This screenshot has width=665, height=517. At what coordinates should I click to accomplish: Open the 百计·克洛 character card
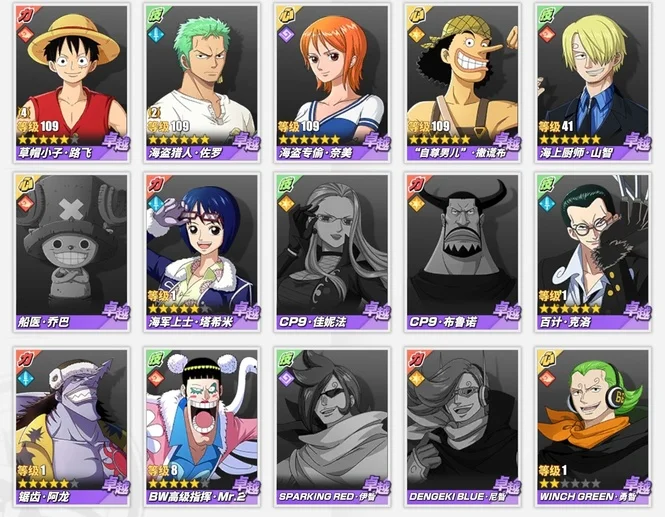(x=593, y=252)
